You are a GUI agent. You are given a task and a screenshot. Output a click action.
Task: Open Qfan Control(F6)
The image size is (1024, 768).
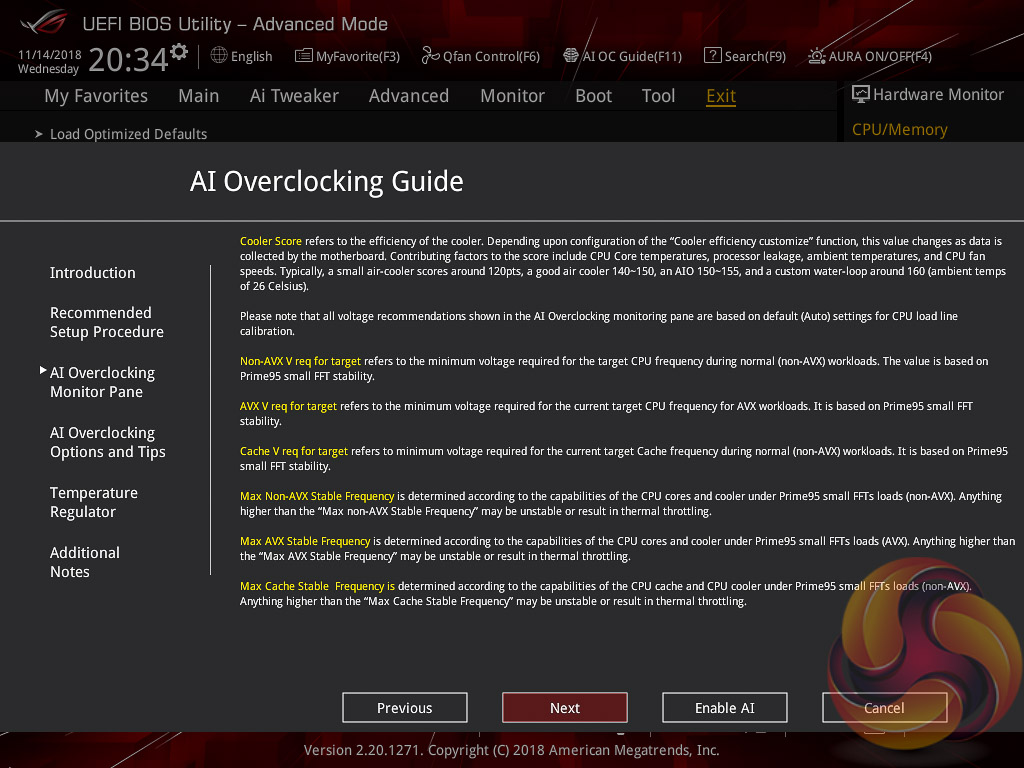click(x=491, y=57)
